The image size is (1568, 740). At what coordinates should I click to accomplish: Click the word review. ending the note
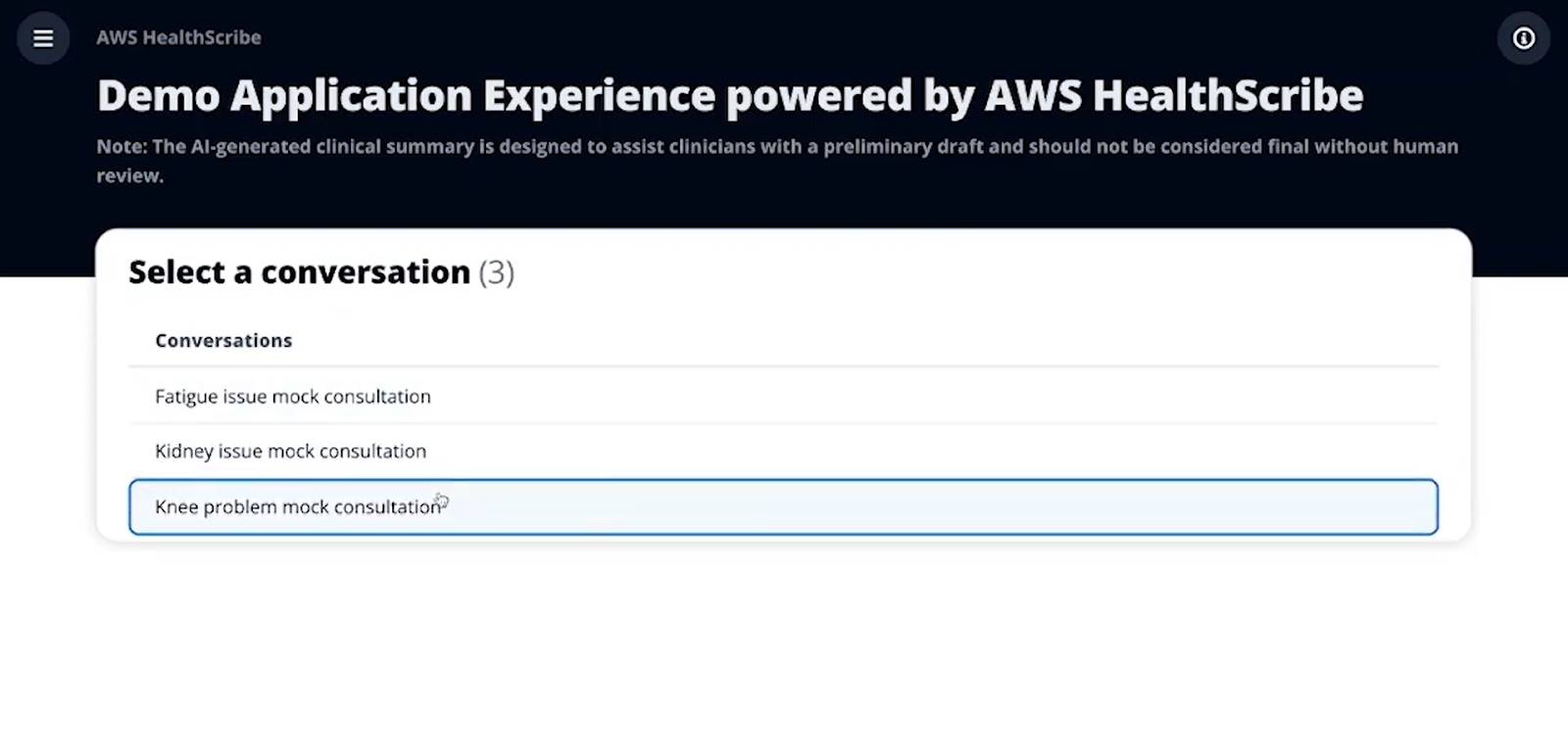point(129,175)
